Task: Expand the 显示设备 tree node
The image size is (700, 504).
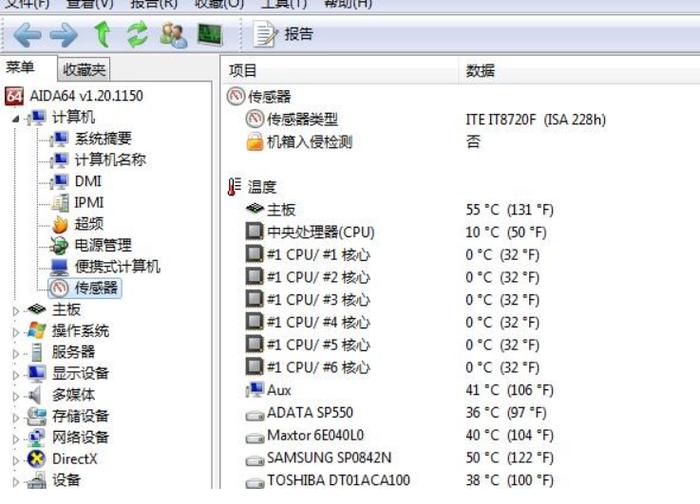Action: [x=16, y=375]
